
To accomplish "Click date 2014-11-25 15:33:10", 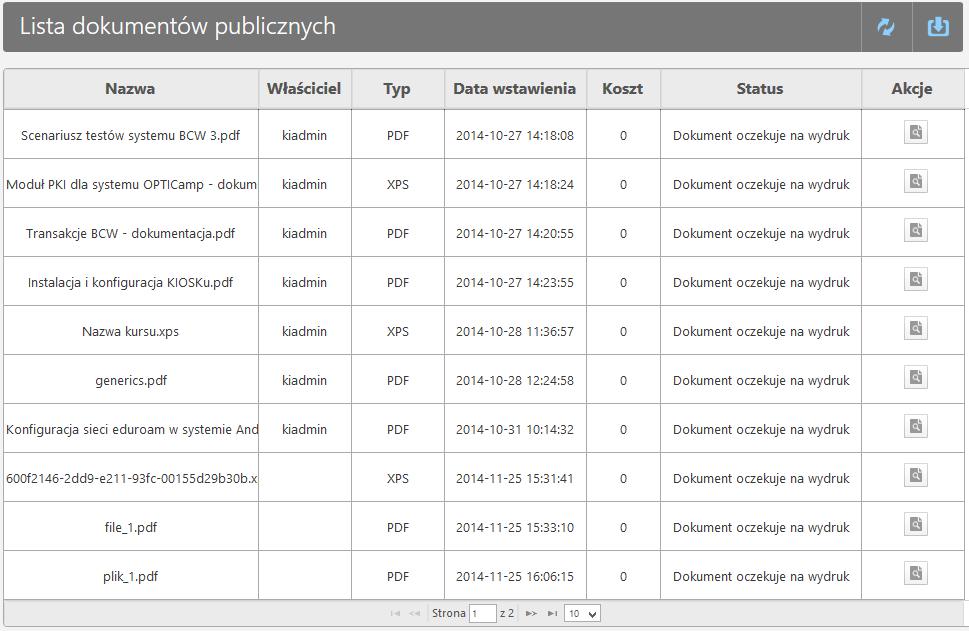I will [x=515, y=527].
